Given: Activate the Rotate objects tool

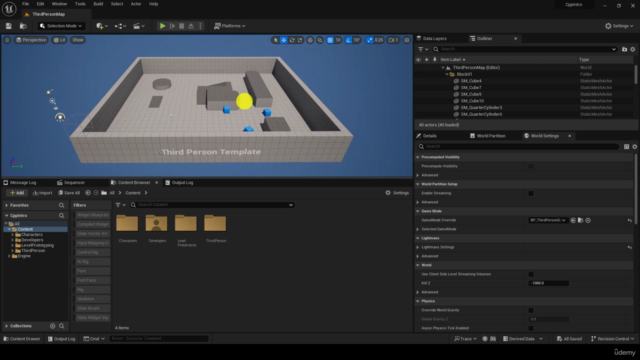Looking at the screenshot, I should 292,40.
